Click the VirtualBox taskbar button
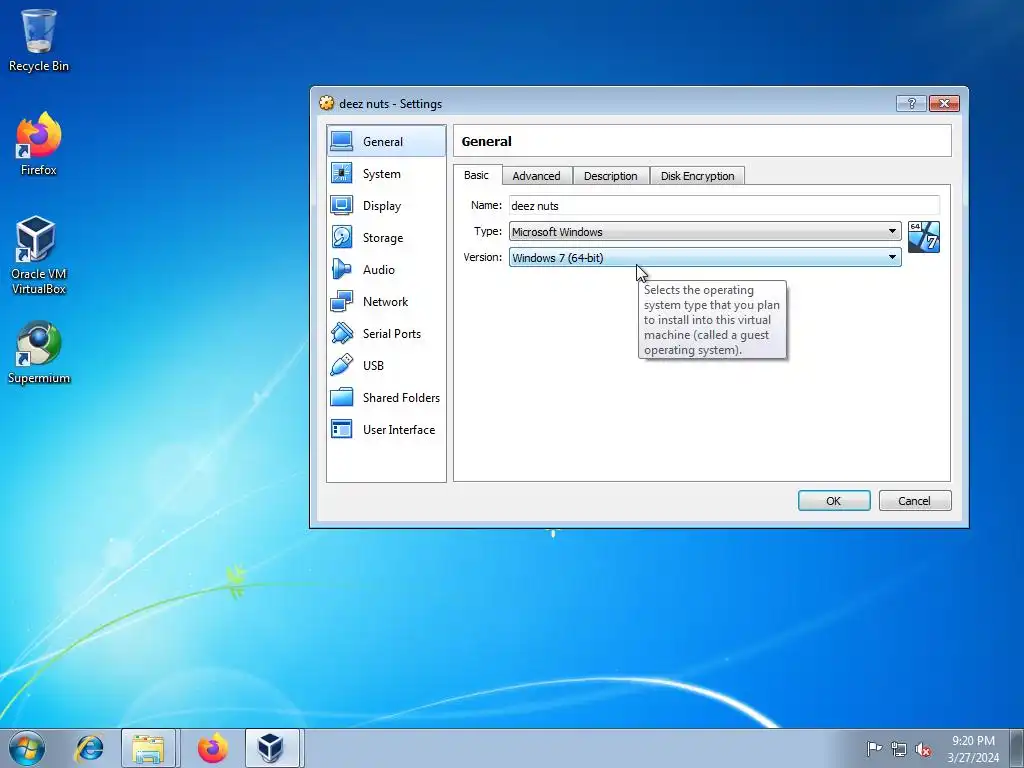 pos(272,748)
